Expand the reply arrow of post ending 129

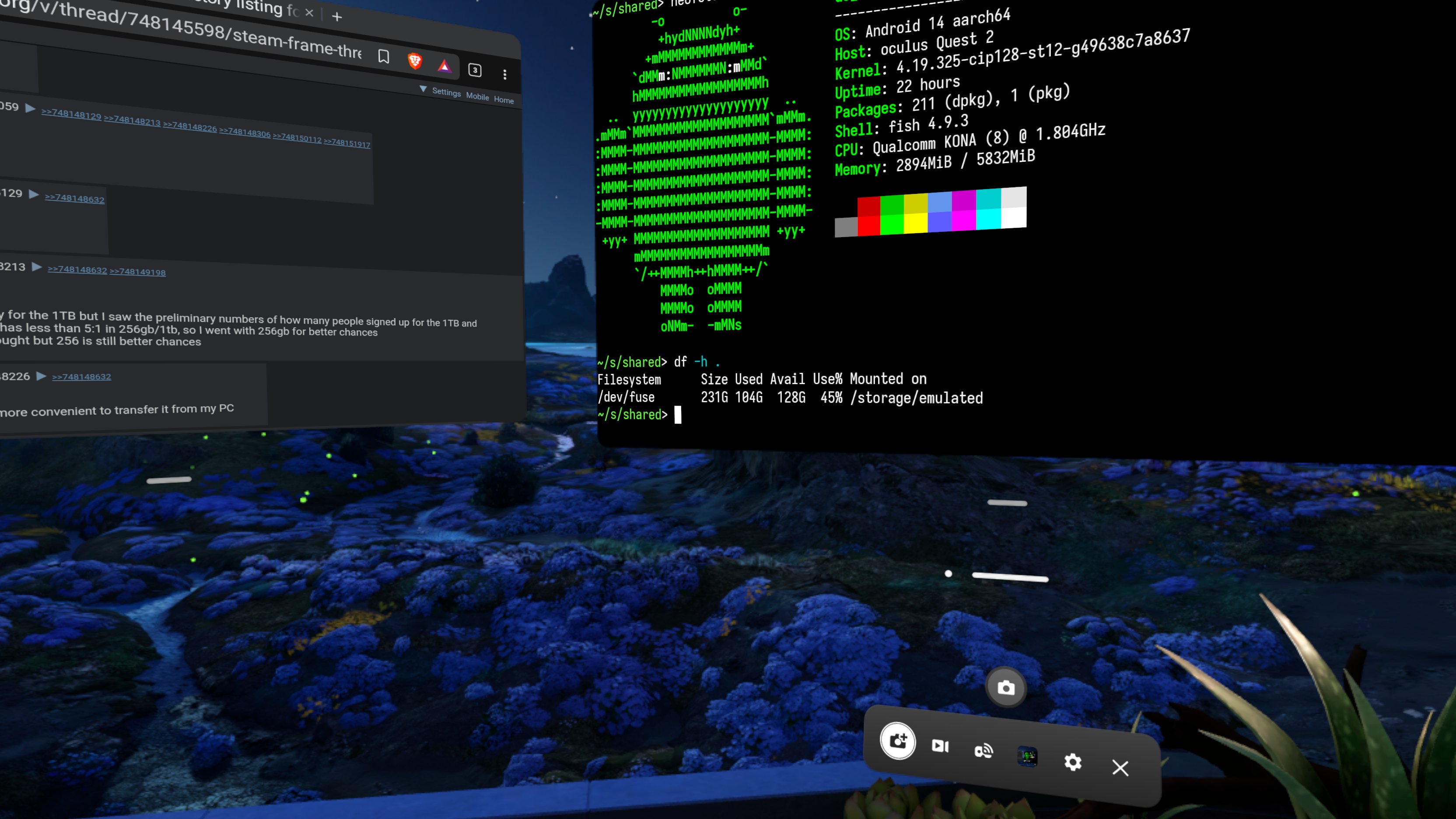(34, 194)
